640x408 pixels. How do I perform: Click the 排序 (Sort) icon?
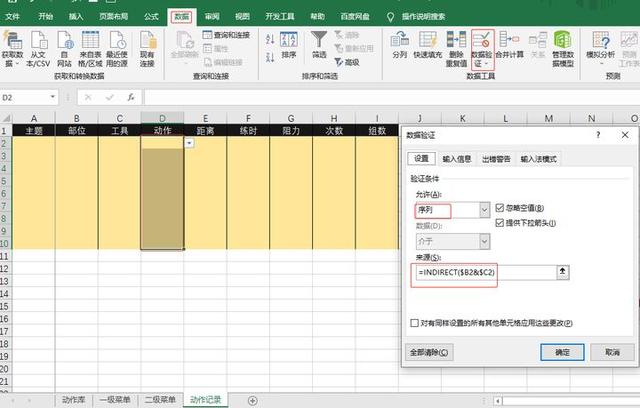click(289, 46)
